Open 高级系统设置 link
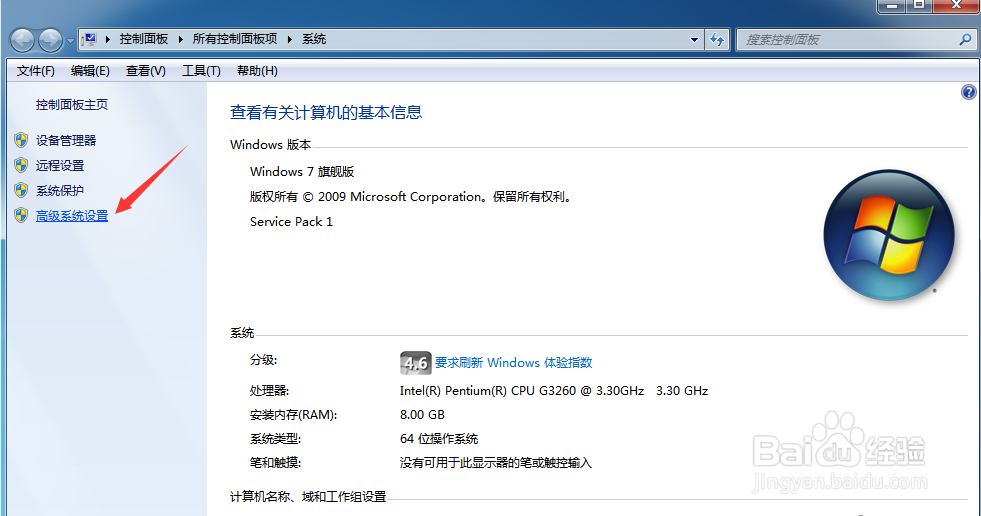The width and height of the screenshot is (981, 516). 72,216
